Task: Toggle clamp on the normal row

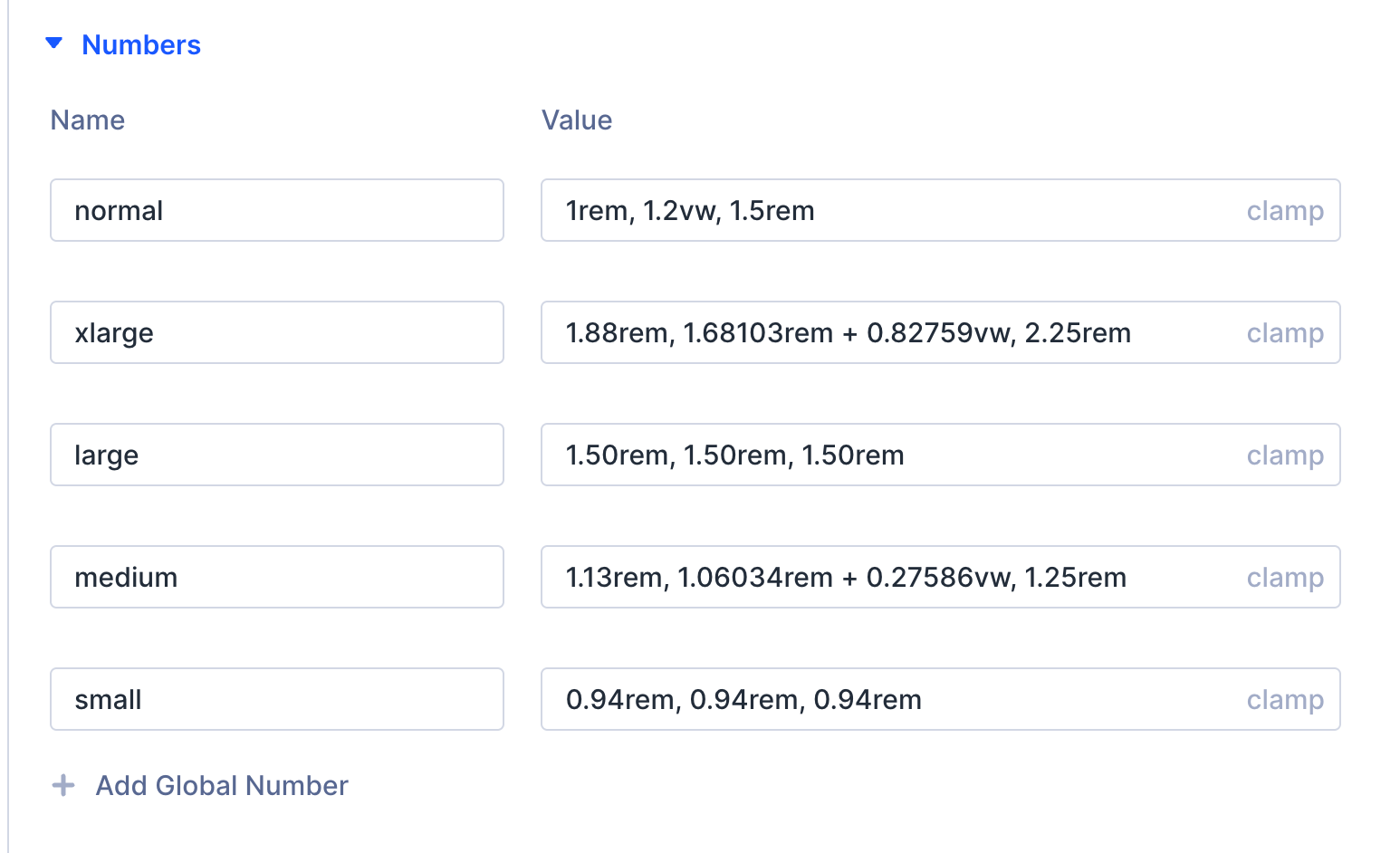Action: tap(1285, 210)
